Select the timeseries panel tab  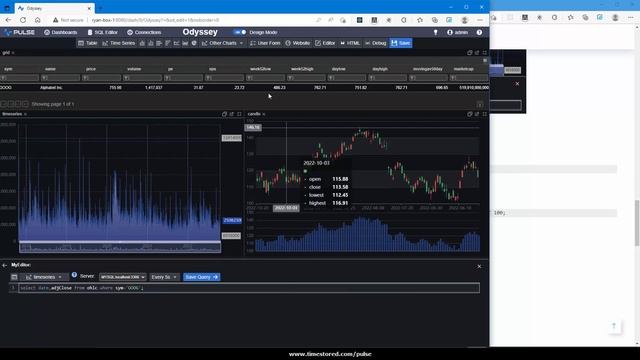click(12, 114)
